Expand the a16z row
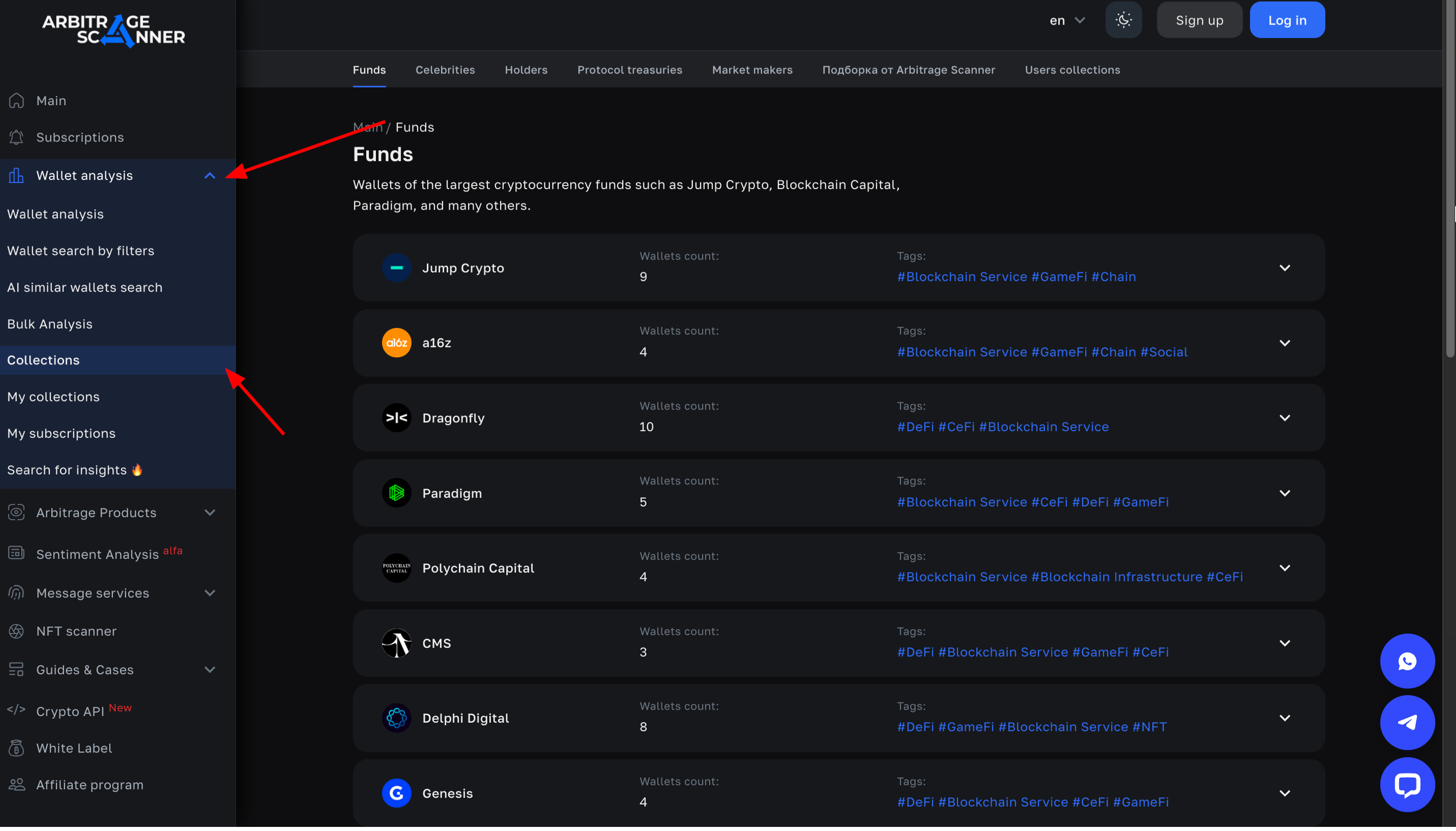The image size is (1456, 831). [x=1284, y=343]
